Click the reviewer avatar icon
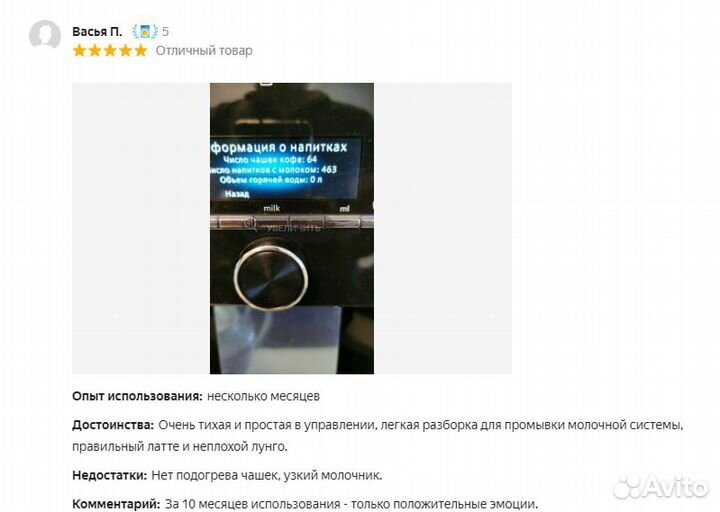The width and height of the screenshot is (720, 512). (45, 34)
